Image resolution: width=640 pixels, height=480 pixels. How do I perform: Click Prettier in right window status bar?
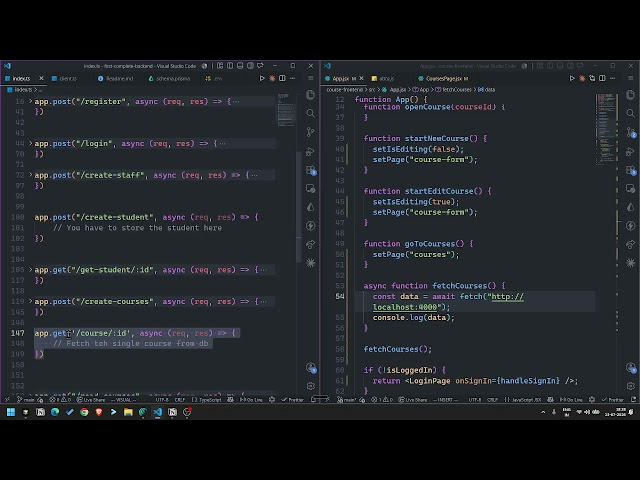pyautogui.click(x=613, y=400)
